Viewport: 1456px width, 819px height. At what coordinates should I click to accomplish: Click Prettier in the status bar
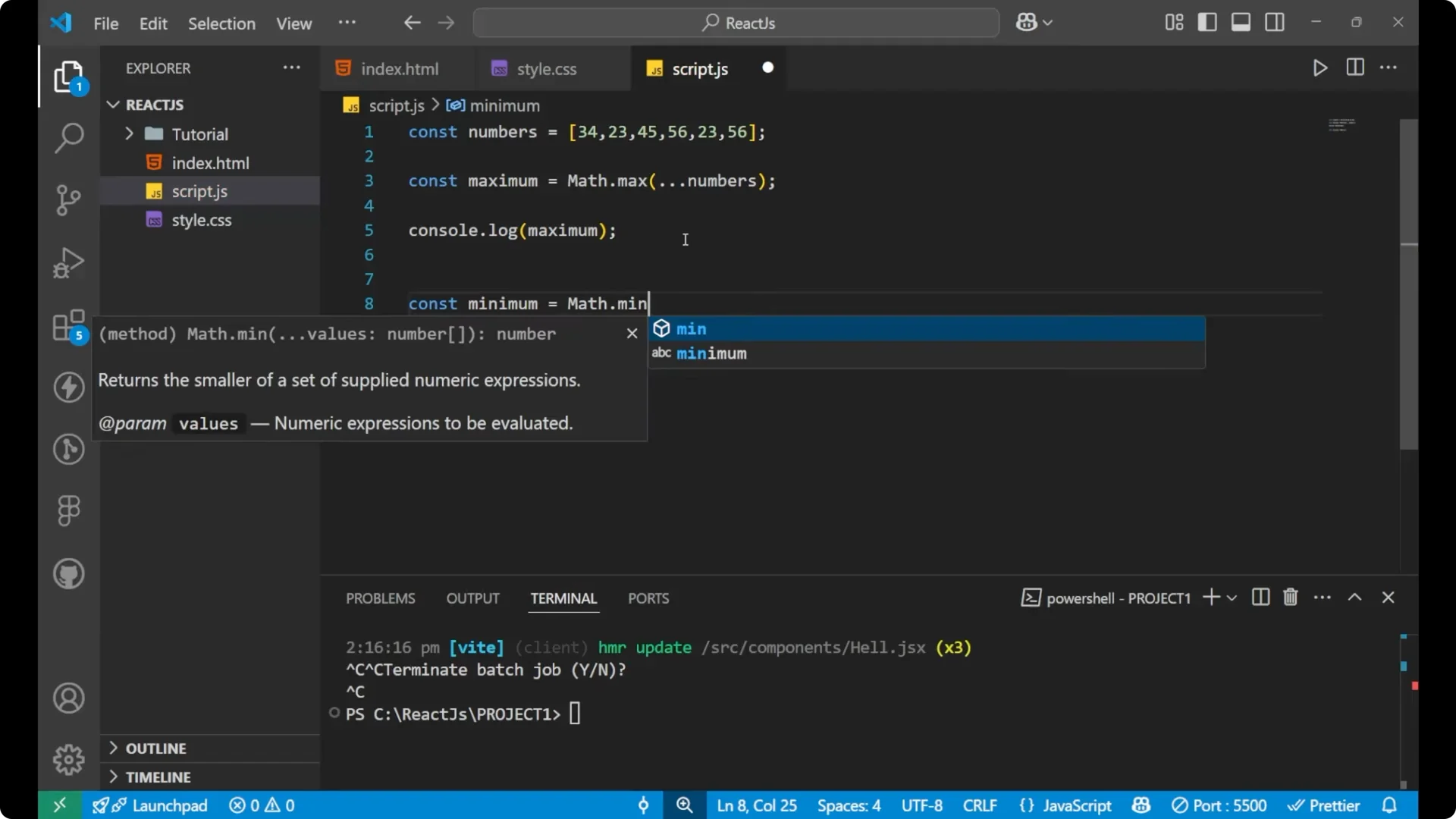point(1325,805)
